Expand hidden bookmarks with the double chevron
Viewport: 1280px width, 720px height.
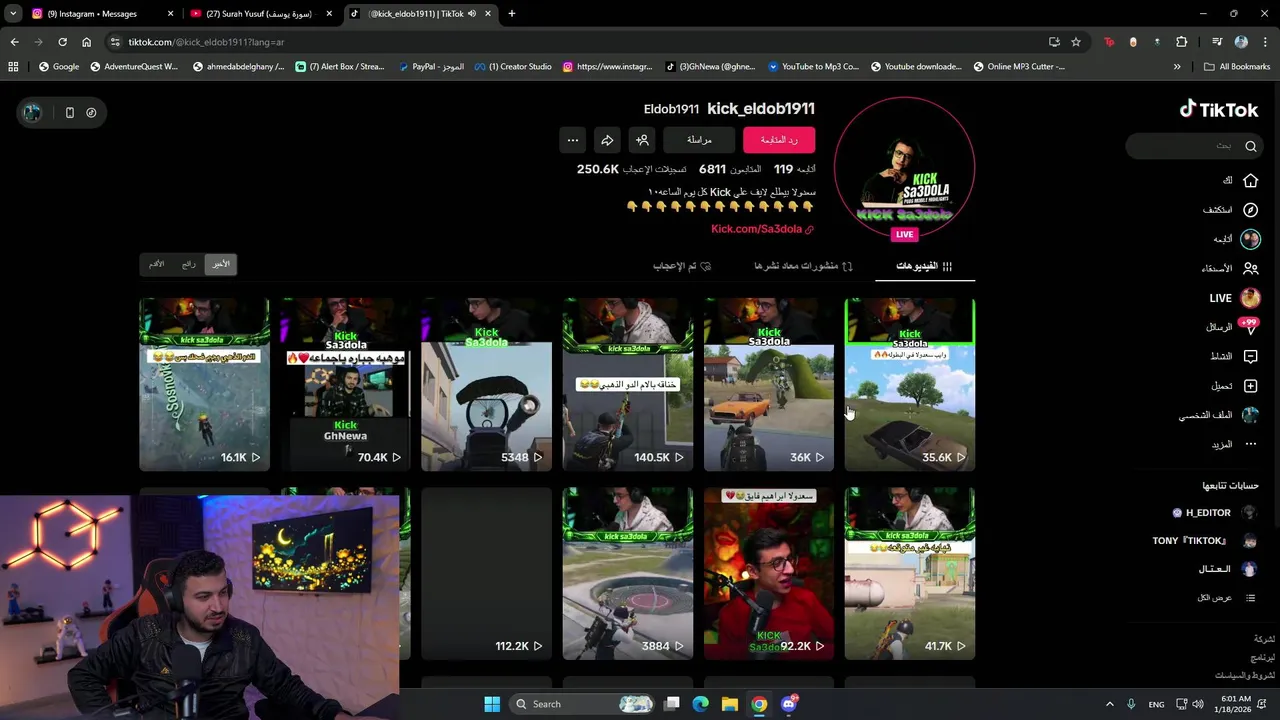(1177, 67)
